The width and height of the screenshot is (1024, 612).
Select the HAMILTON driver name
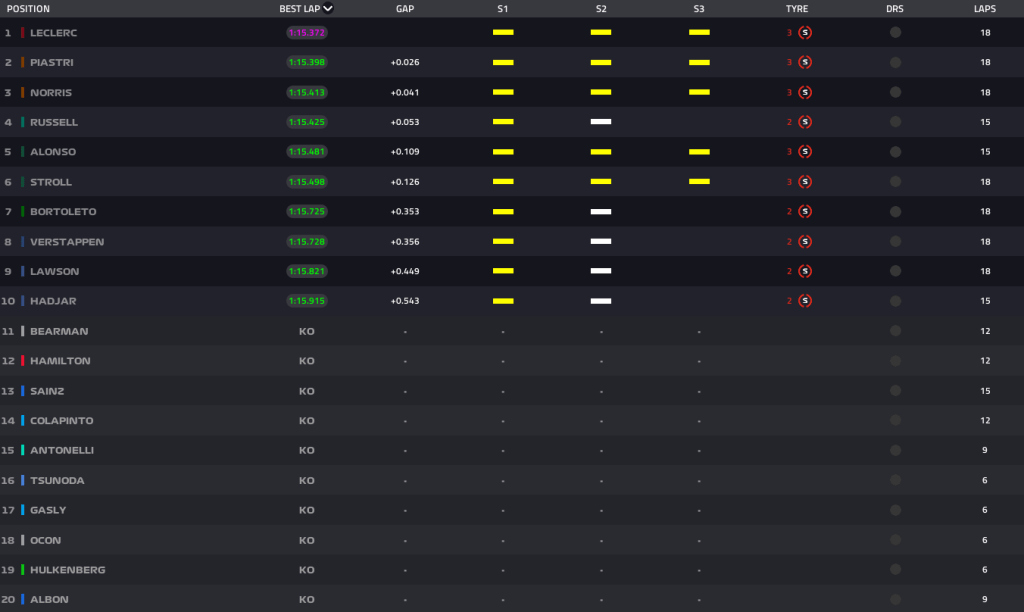(60, 361)
